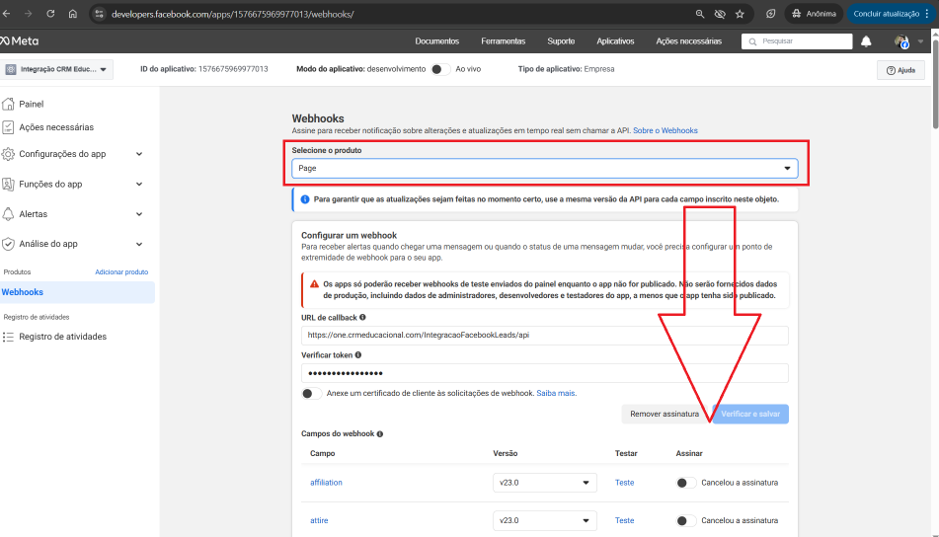Screen dimensions: 939x537
Task: Open the profile avatar menu
Action: tap(901, 41)
